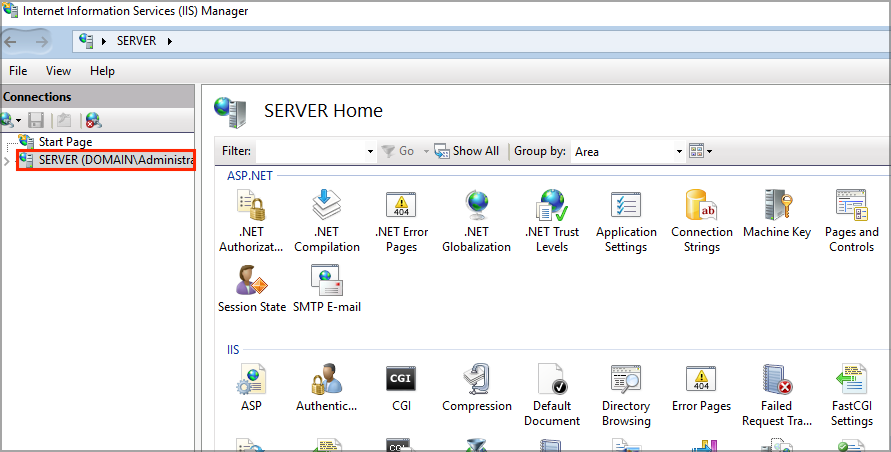The width and height of the screenshot is (891, 452).
Task: Click the Show All button
Action: tap(467, 151)
